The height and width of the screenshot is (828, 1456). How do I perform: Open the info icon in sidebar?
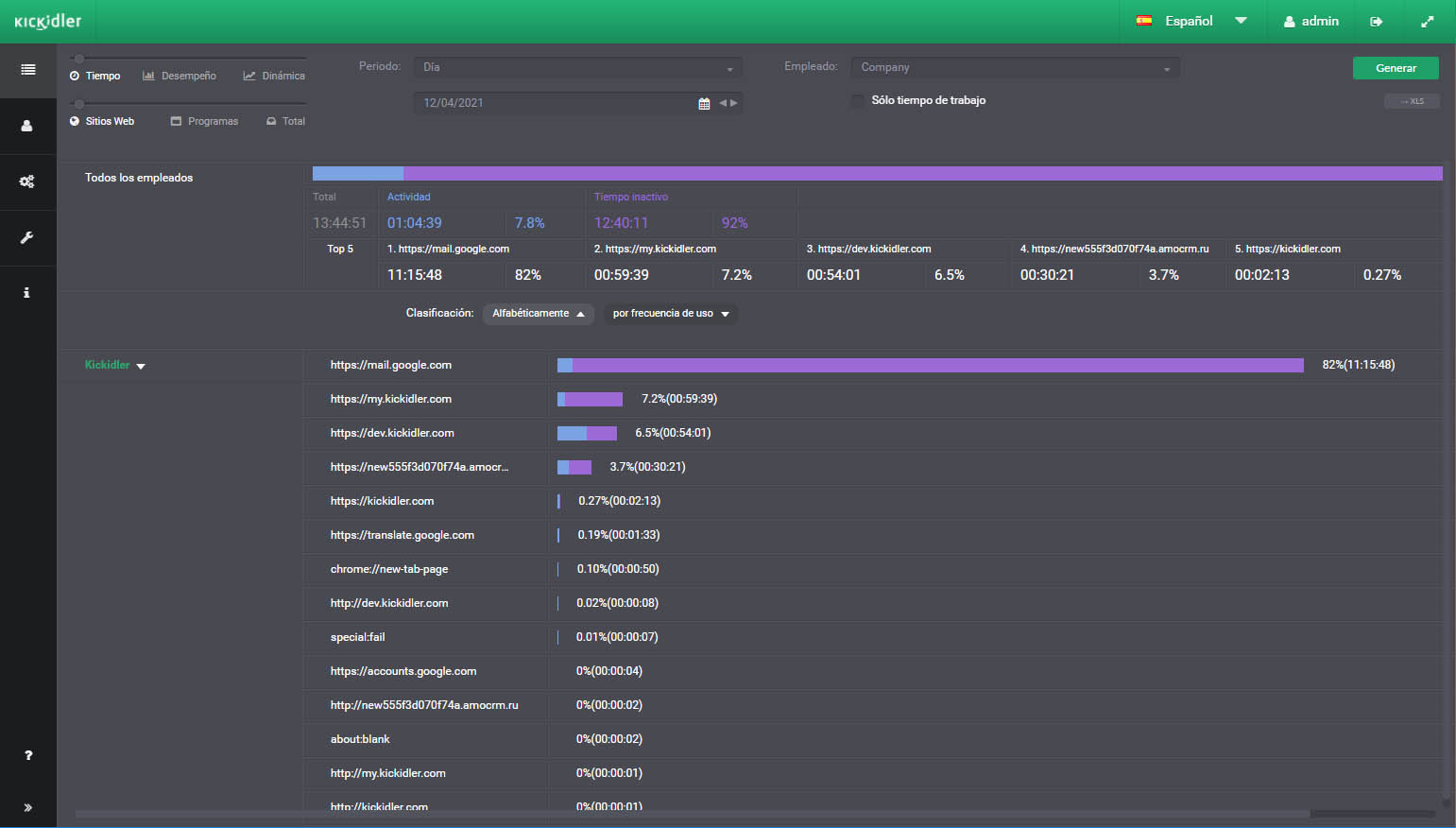[x=26, y=293]
